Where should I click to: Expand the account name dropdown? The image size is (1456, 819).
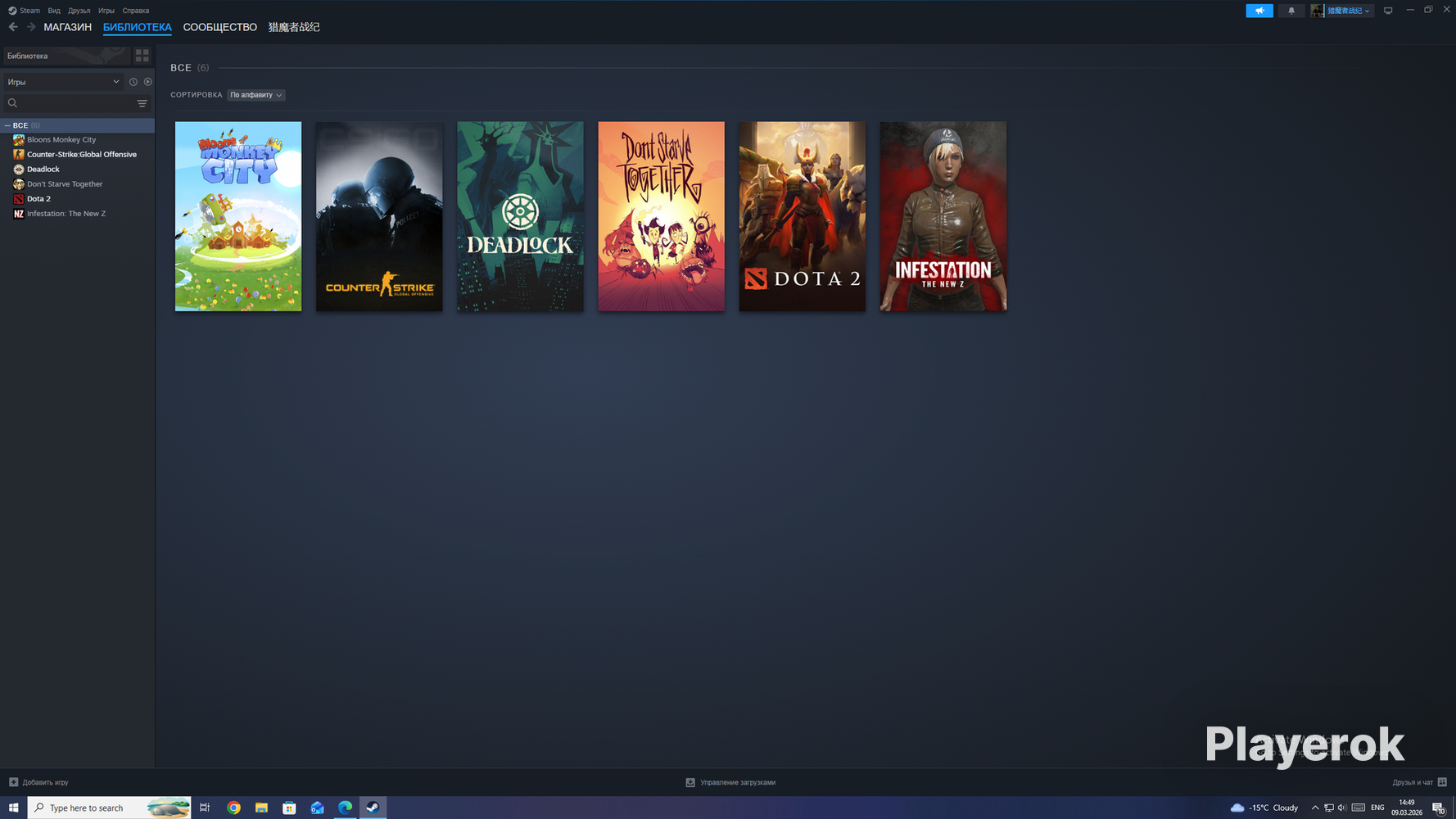(1349, 11)
